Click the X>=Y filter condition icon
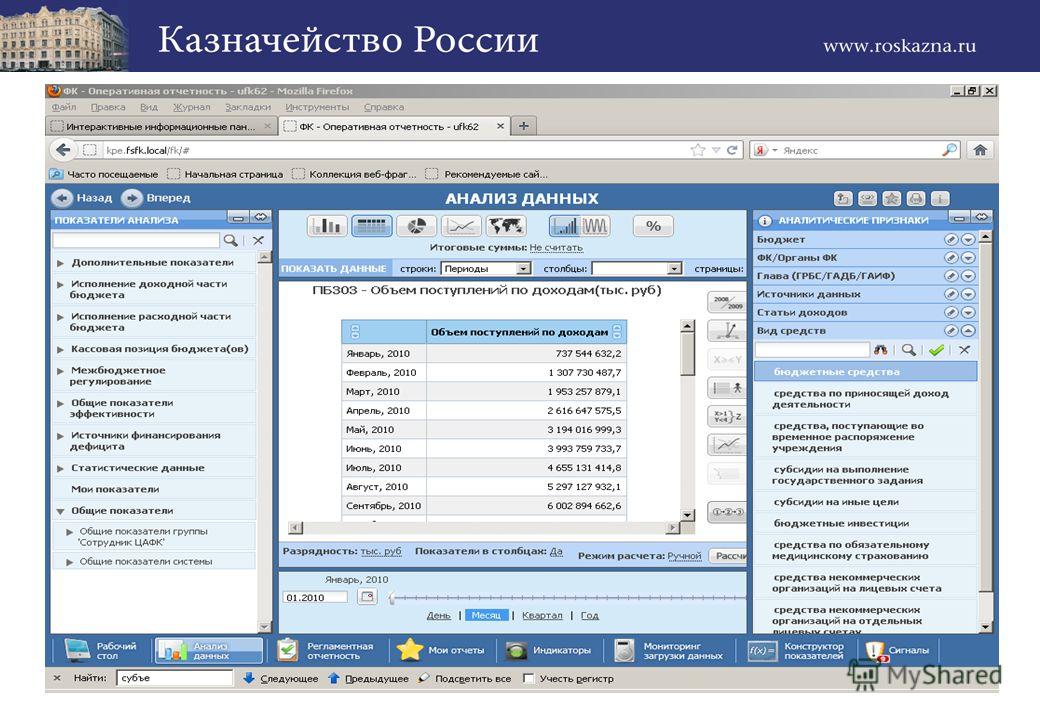Image resolution: width=1040 pixels, height=720 pixels. (727, 359)
